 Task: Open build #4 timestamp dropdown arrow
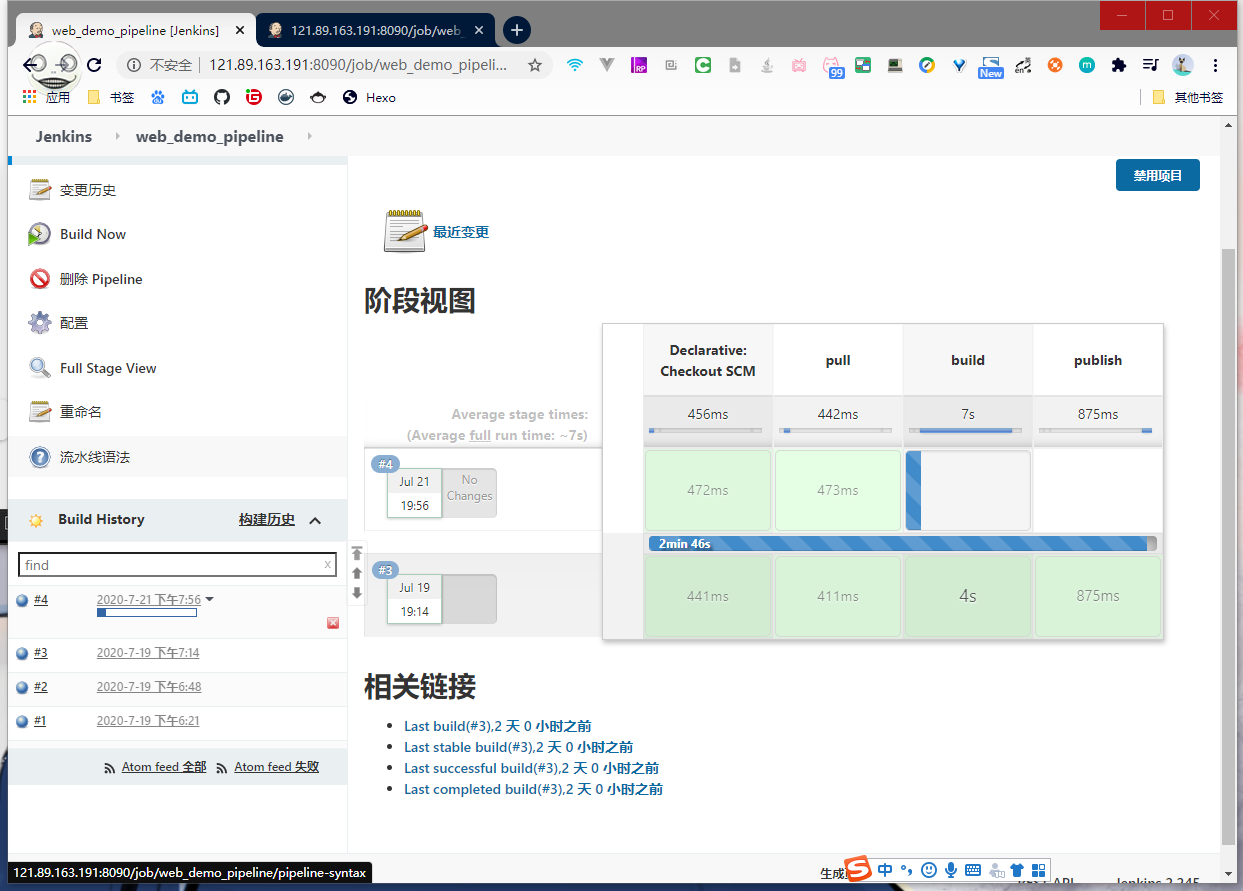pyautogui.click(x=210, y=600)
